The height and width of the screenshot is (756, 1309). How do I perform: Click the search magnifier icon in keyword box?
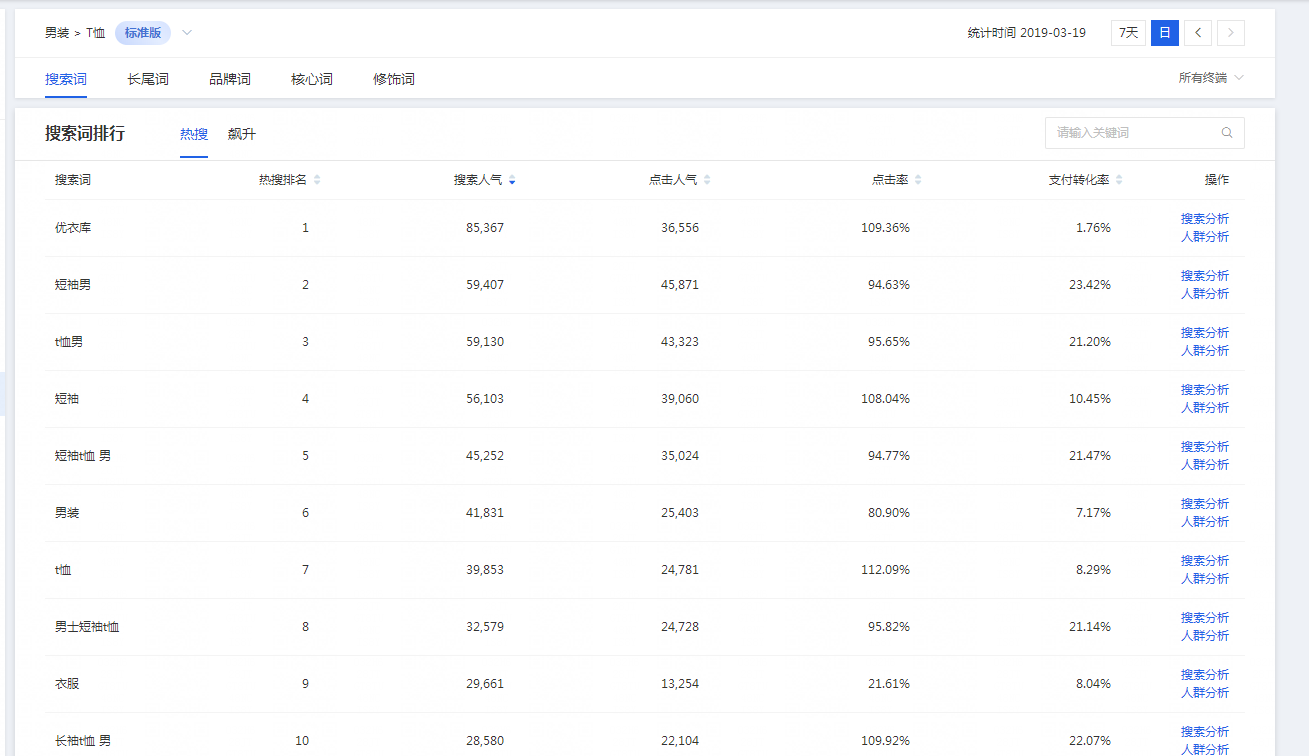click(1227, 133)
